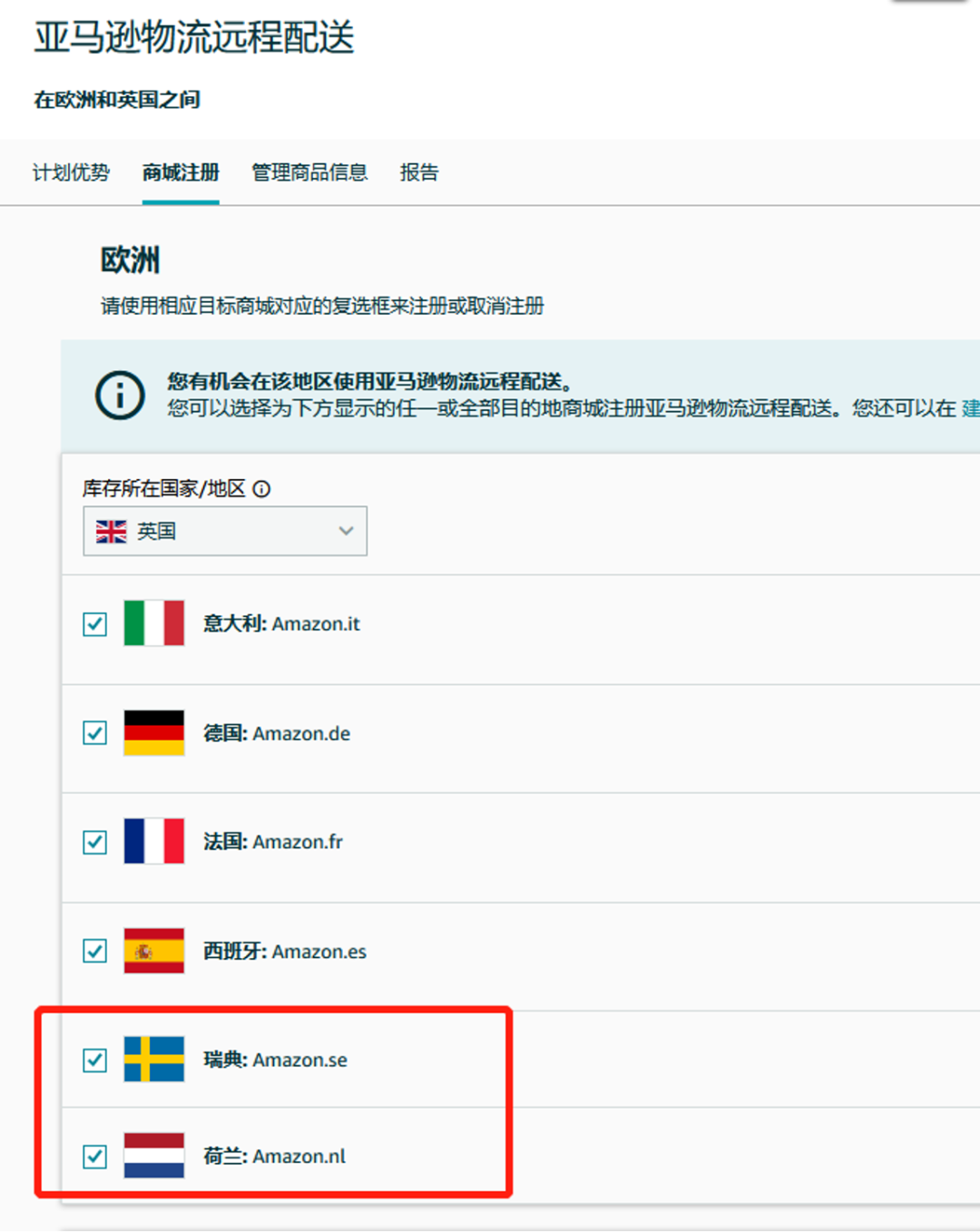Open the 库存所在国家/地区 dropdown showing 英国
Image resolution: width=980 pixels, height=1232 pixels.
coord(225,531)
